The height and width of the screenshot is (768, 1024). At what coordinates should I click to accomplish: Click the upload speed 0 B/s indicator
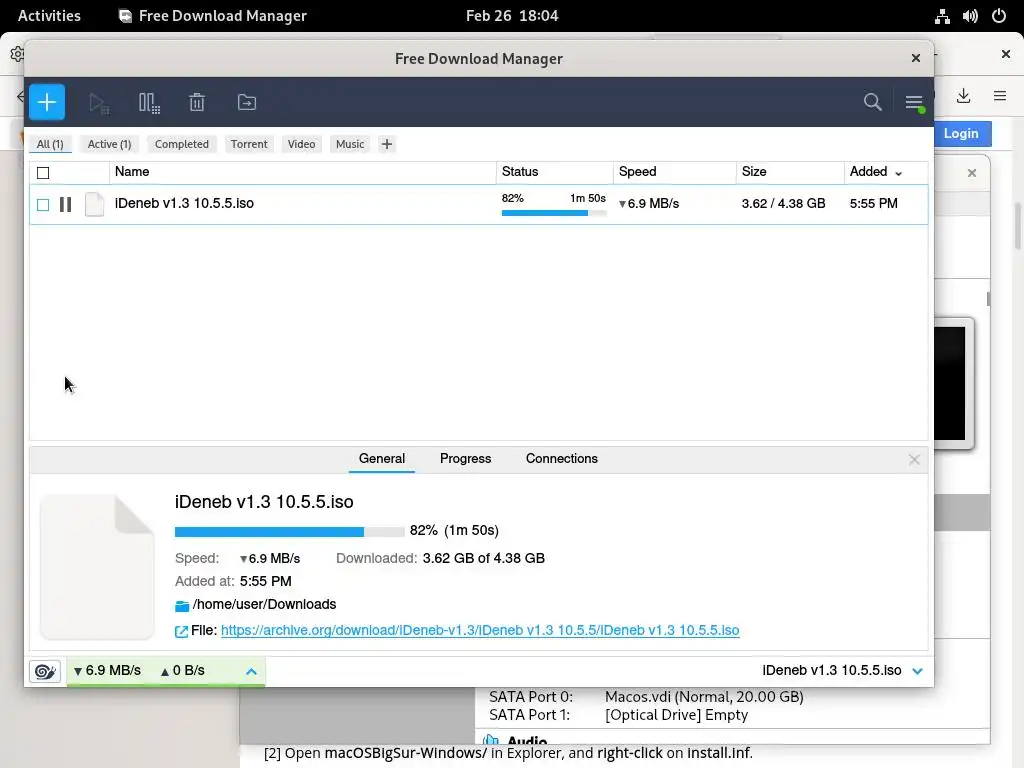click(183, 671)
